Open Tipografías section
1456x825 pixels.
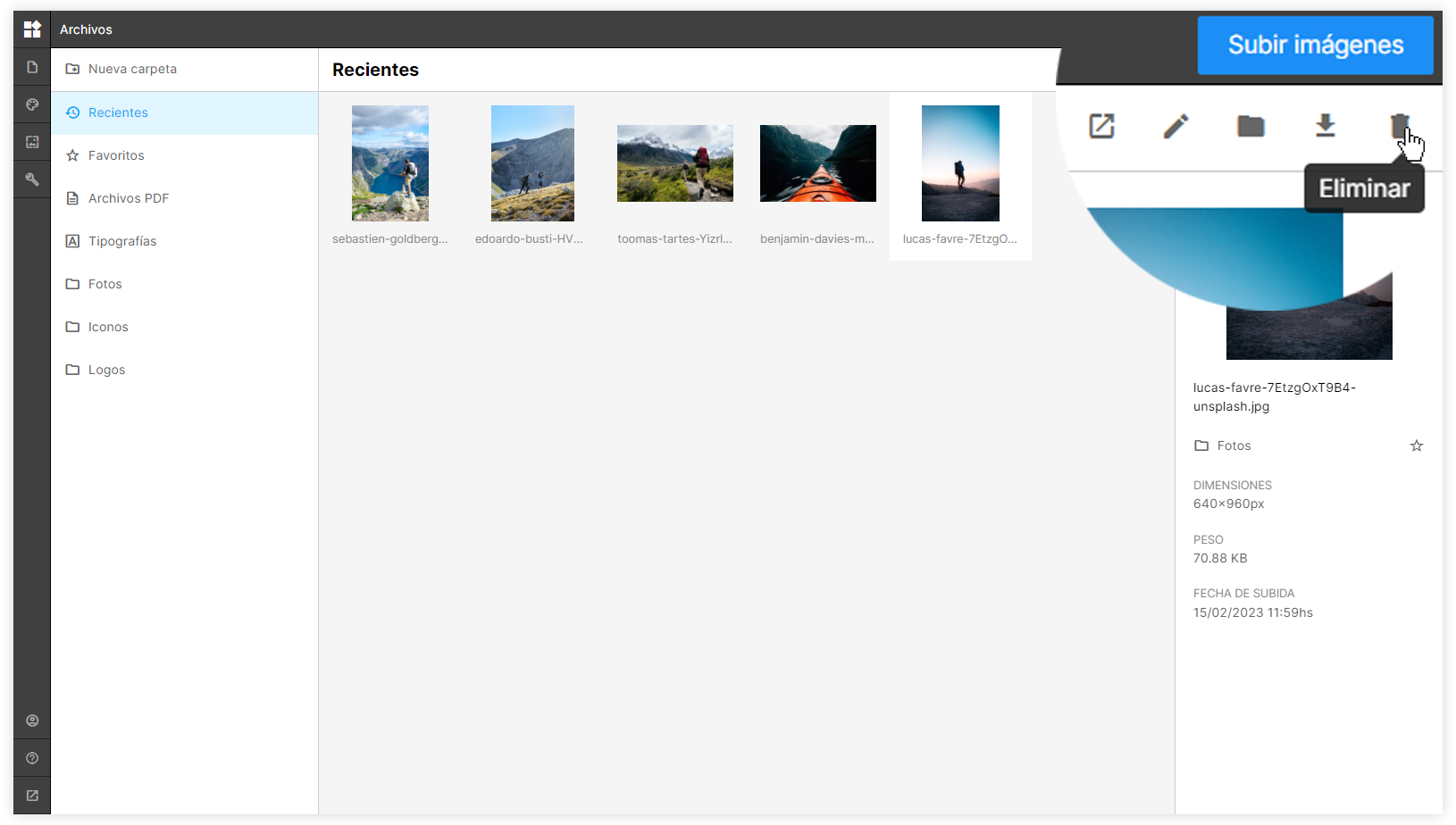(184, 241)
